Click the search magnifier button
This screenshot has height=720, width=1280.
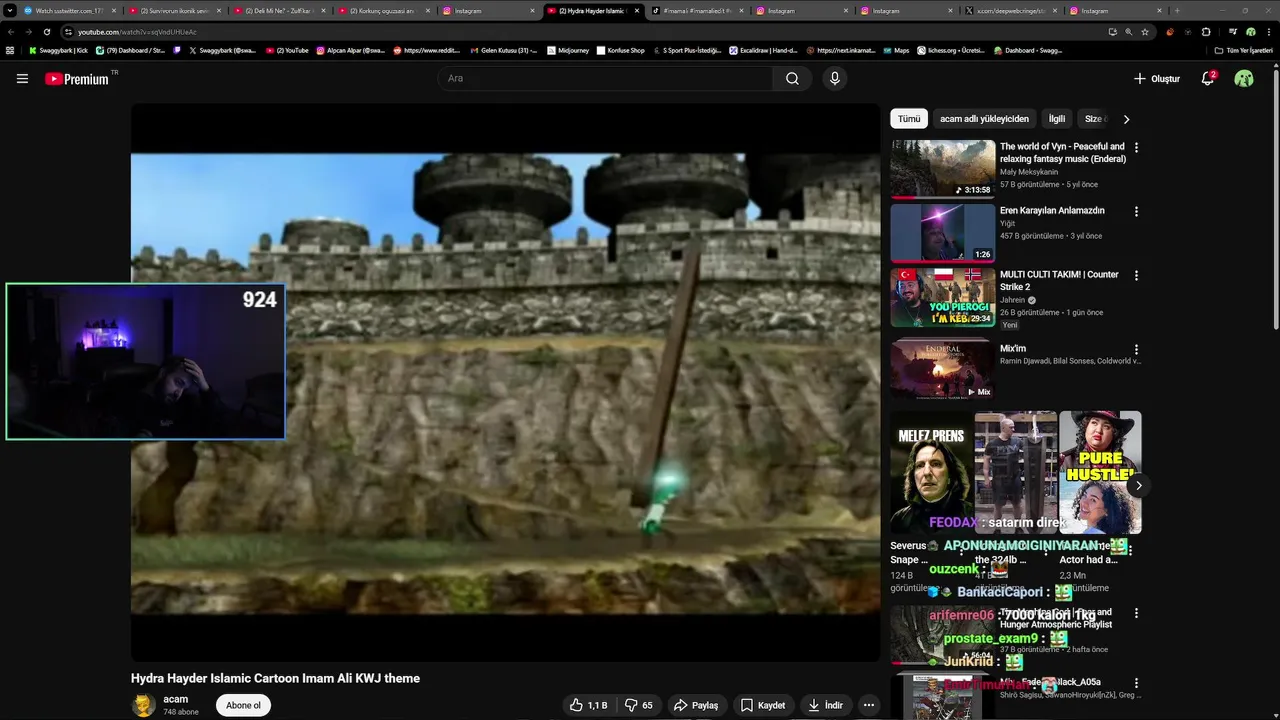point(792,78)
